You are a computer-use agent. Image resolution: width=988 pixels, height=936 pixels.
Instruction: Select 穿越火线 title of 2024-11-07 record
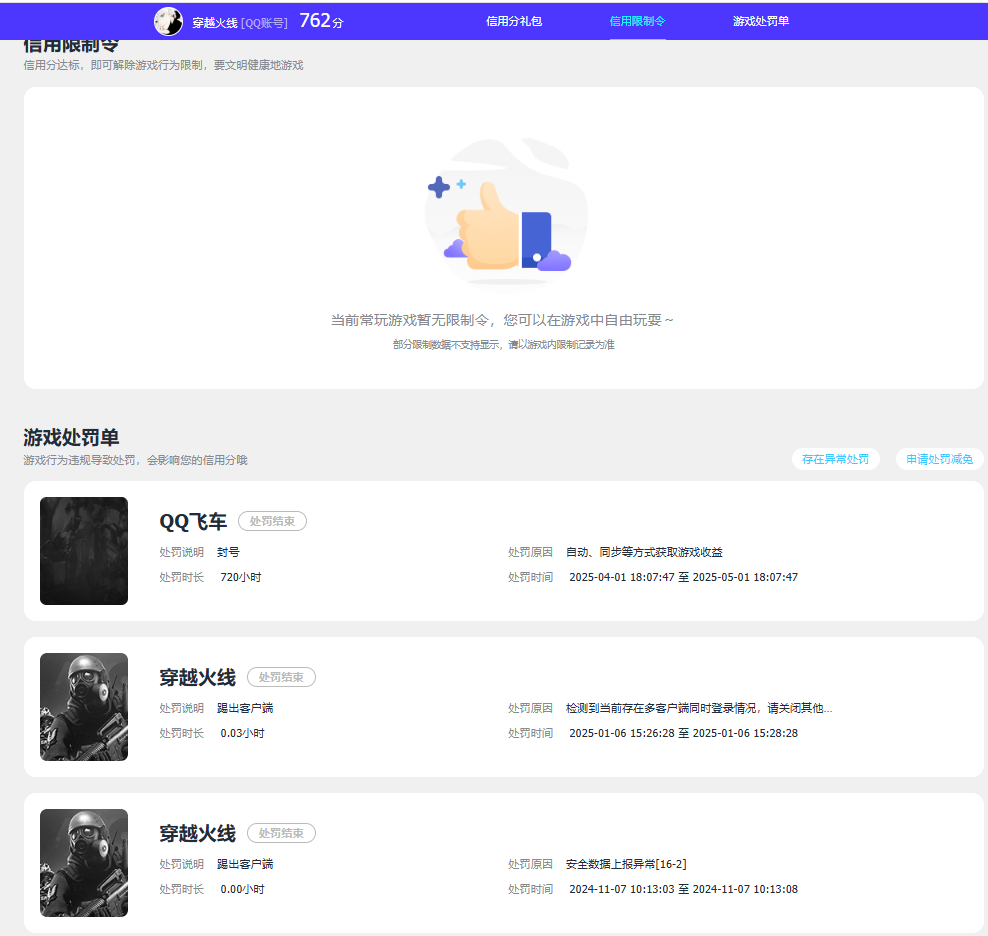(x=197, y=834)
